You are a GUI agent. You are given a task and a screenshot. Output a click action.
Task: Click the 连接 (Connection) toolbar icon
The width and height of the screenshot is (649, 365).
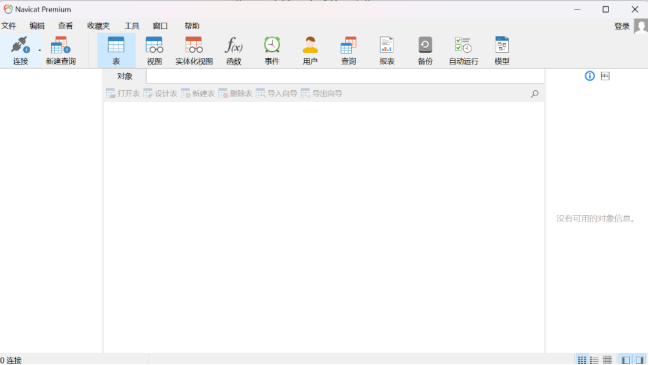[x=20, y=50]
